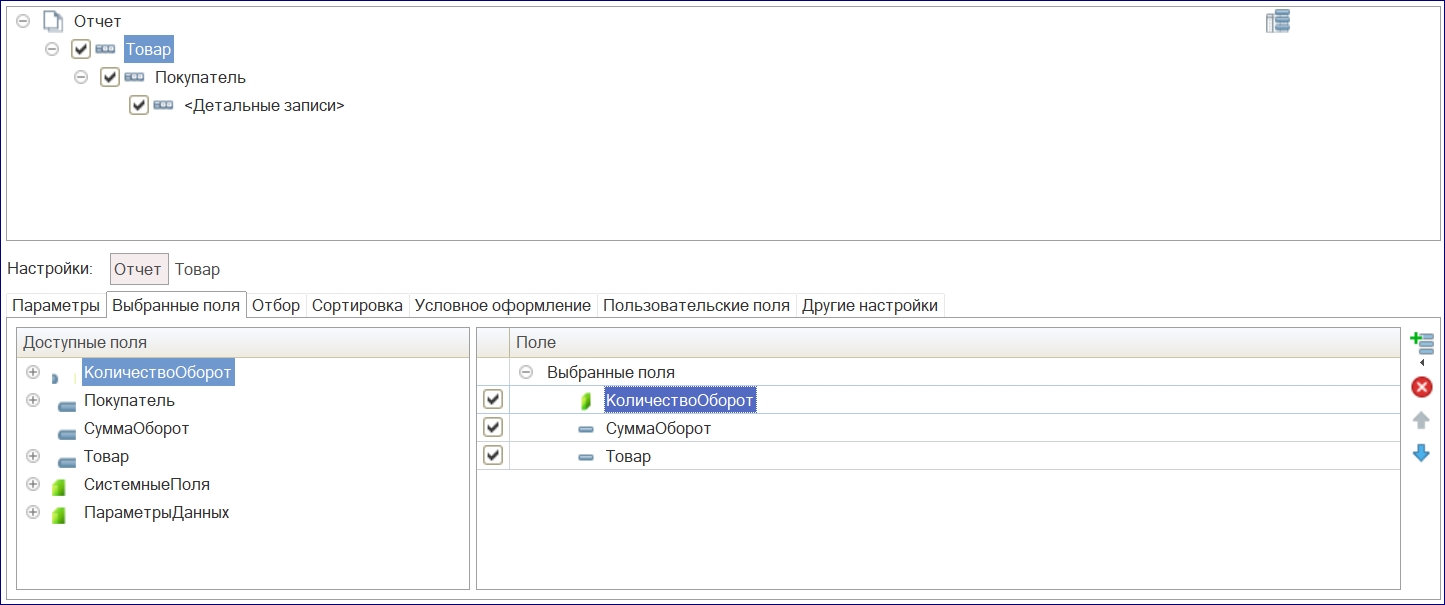Open the Отбор tab

coord(276,305)
